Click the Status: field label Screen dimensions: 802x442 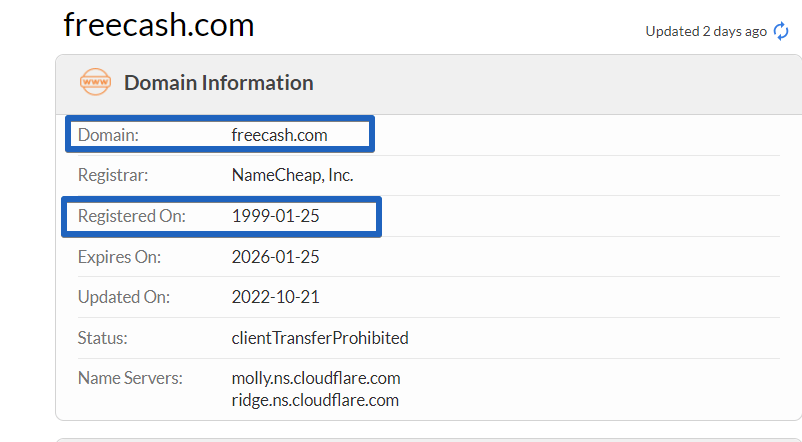(x=102, y=338)
